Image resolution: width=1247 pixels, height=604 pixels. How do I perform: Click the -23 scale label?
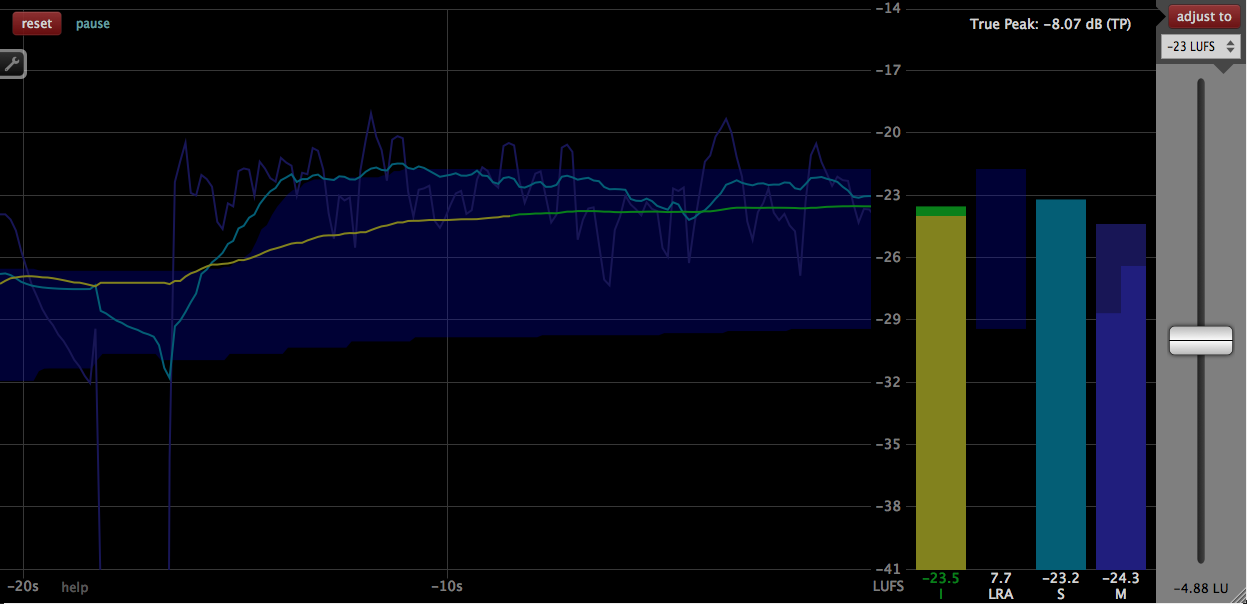coord(888,195)
